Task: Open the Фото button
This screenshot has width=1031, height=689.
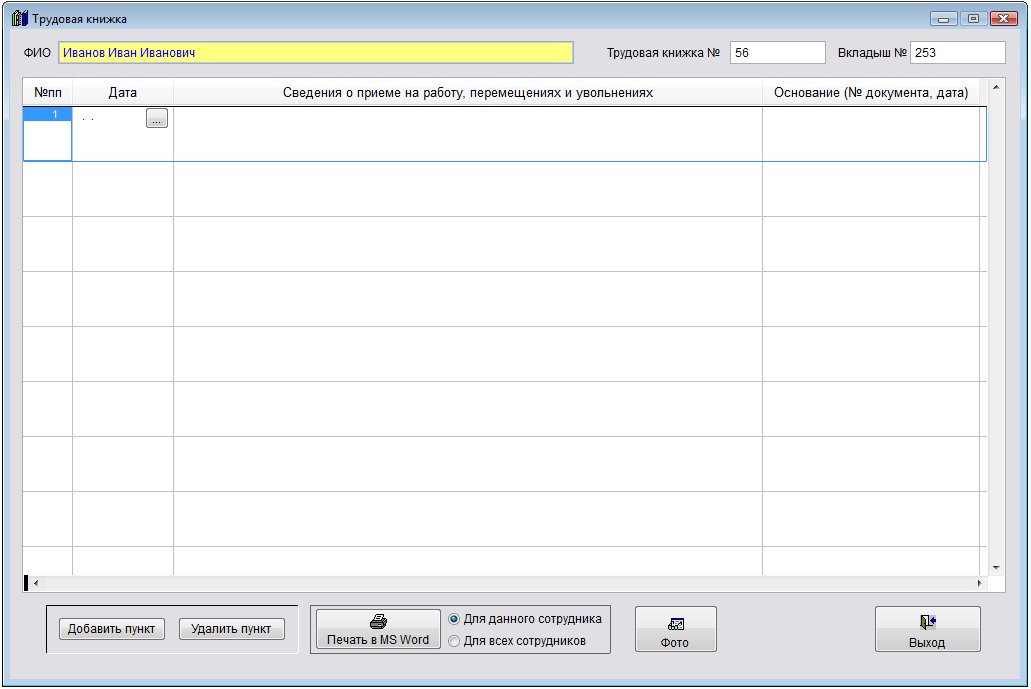Action: click(675, 629)
